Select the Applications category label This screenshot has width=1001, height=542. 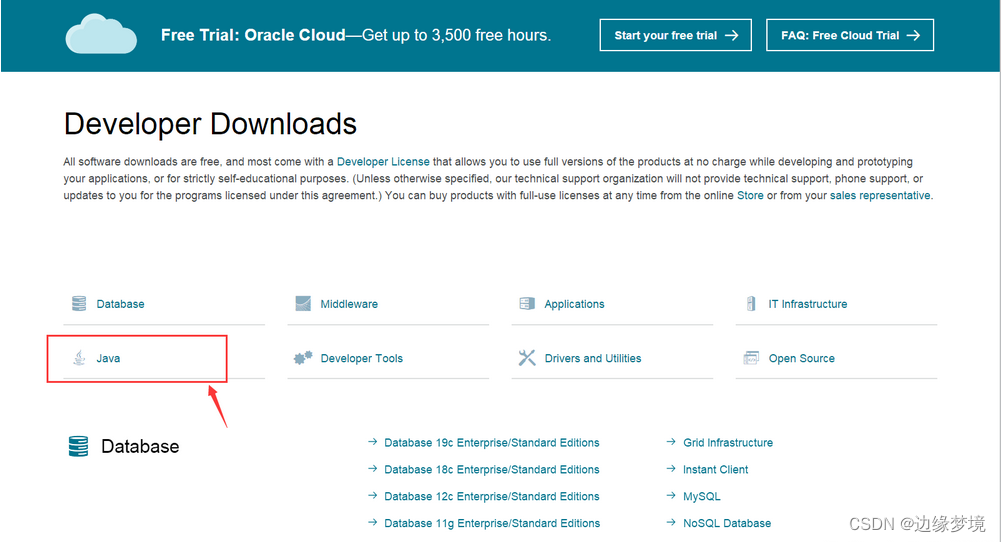click(x=574, y=305)
